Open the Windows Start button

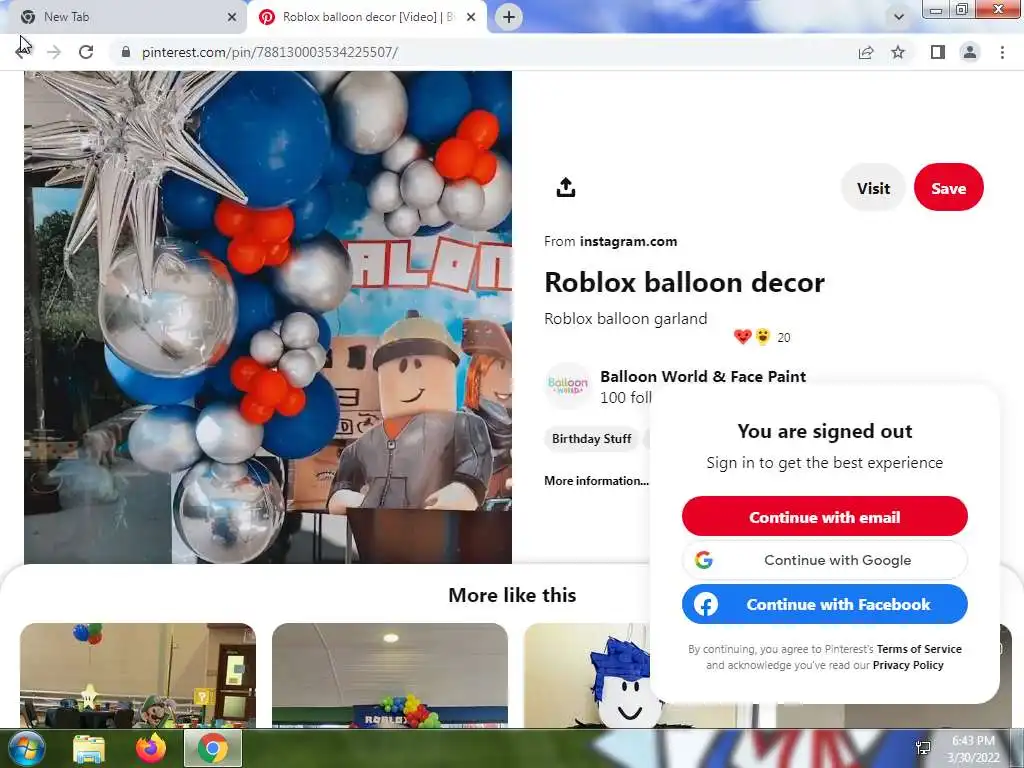26,748
